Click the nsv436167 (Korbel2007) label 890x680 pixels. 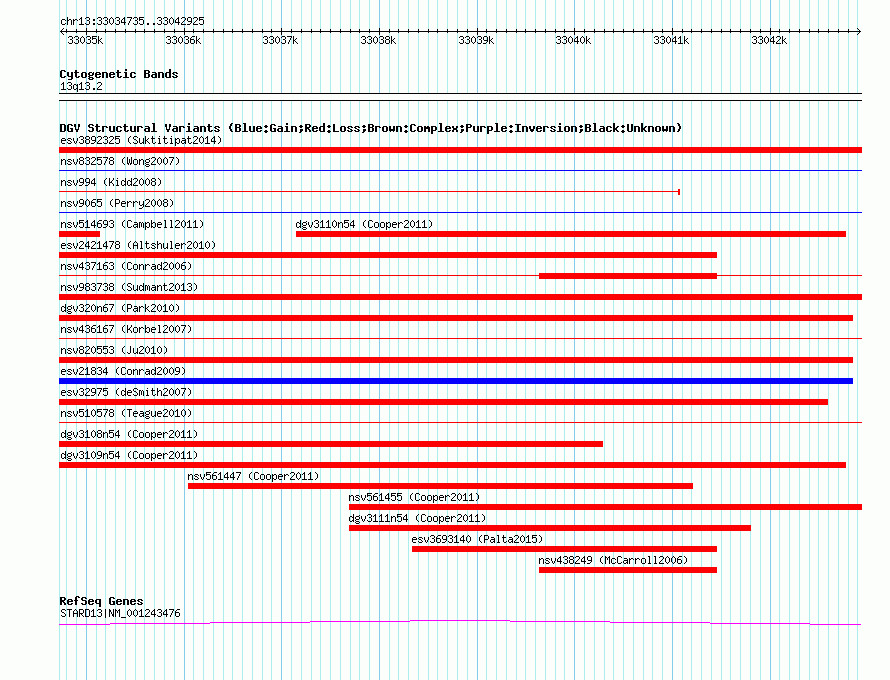point(126,329)
